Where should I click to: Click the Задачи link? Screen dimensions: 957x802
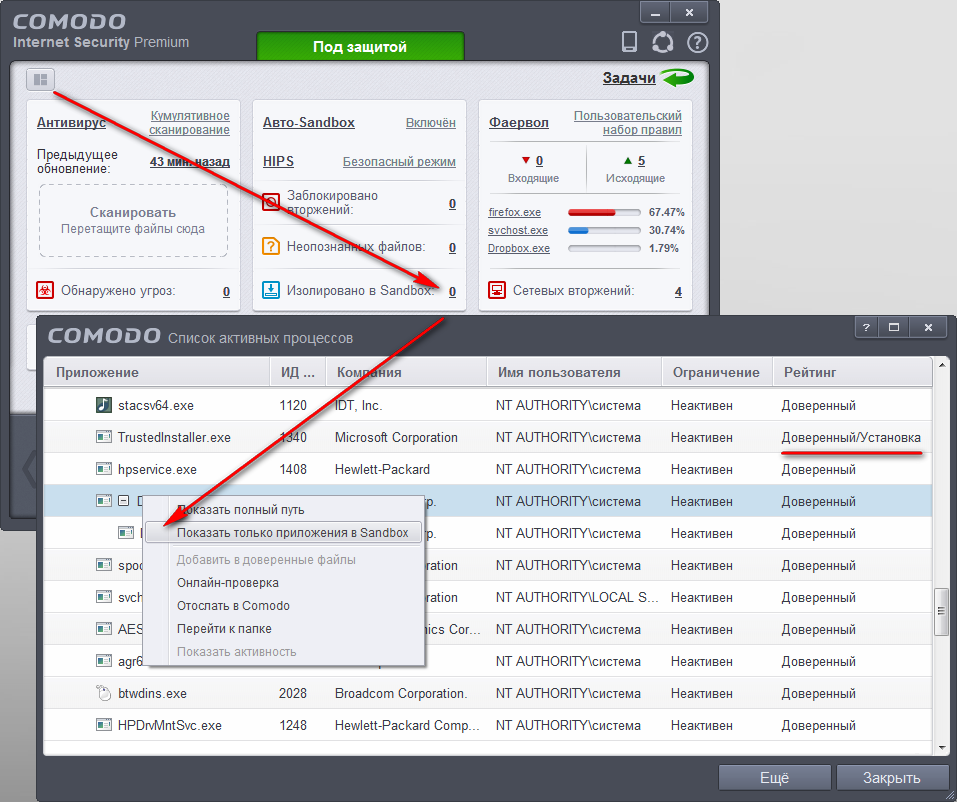point(629,78)
